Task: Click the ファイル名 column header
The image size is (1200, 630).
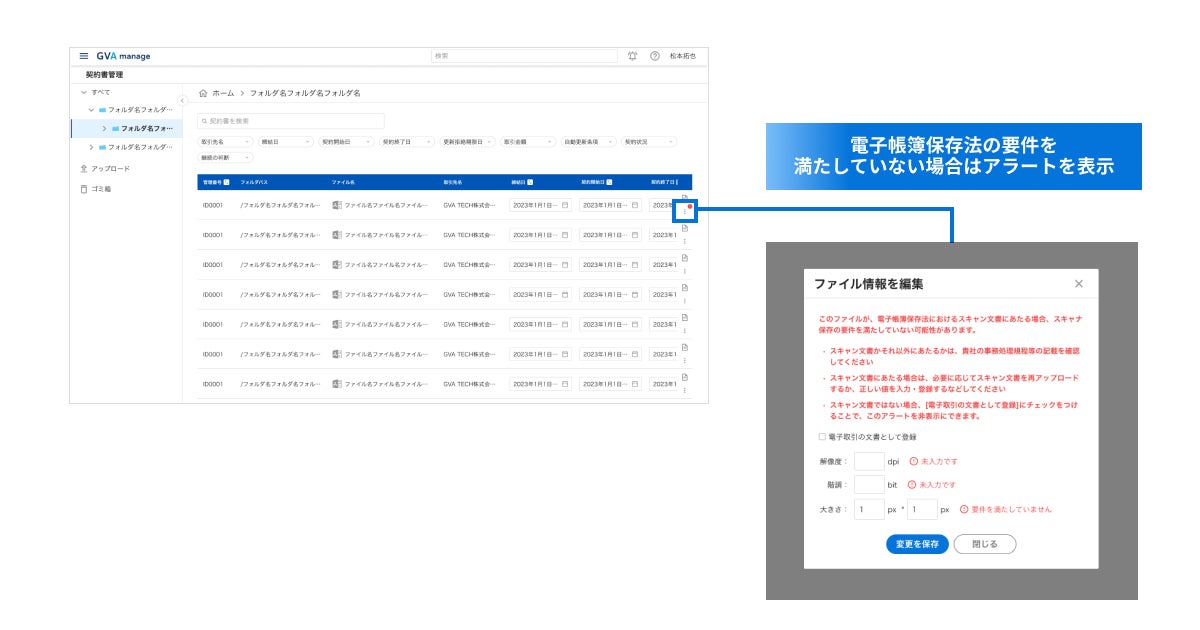Action: [x=343, y=183]
